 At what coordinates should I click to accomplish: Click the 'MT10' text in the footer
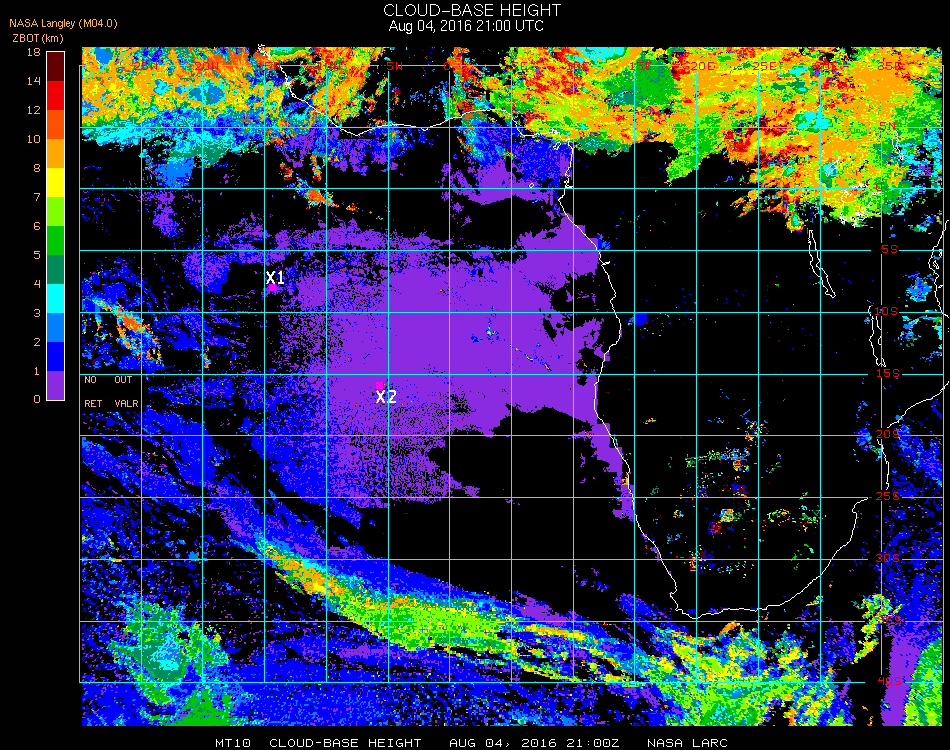(233, 743)
